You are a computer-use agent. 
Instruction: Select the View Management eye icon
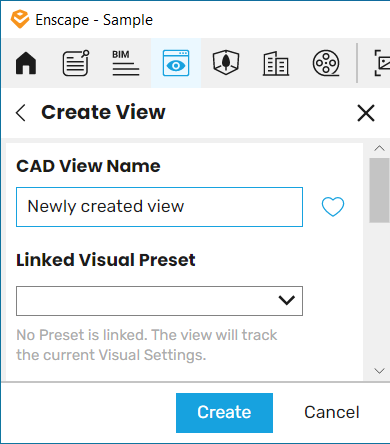click(176, 63)
